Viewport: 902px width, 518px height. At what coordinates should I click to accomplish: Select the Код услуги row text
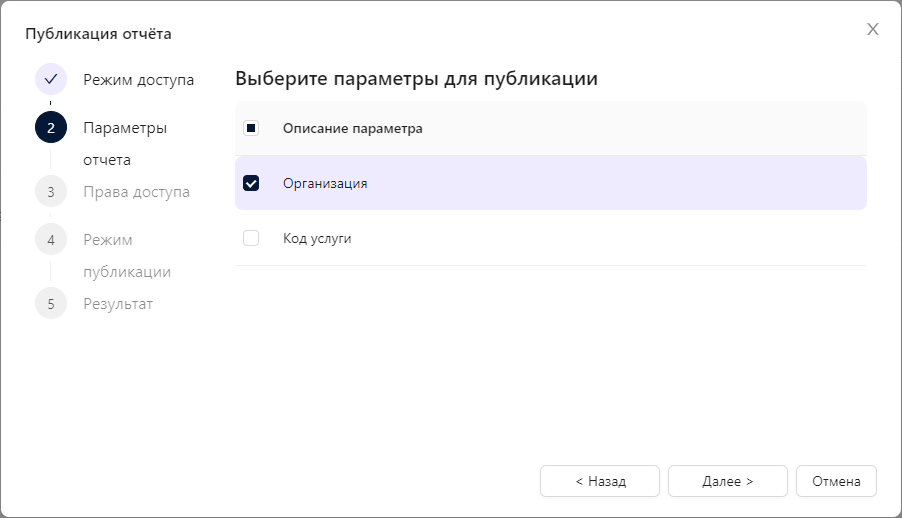tap(317, 238)
